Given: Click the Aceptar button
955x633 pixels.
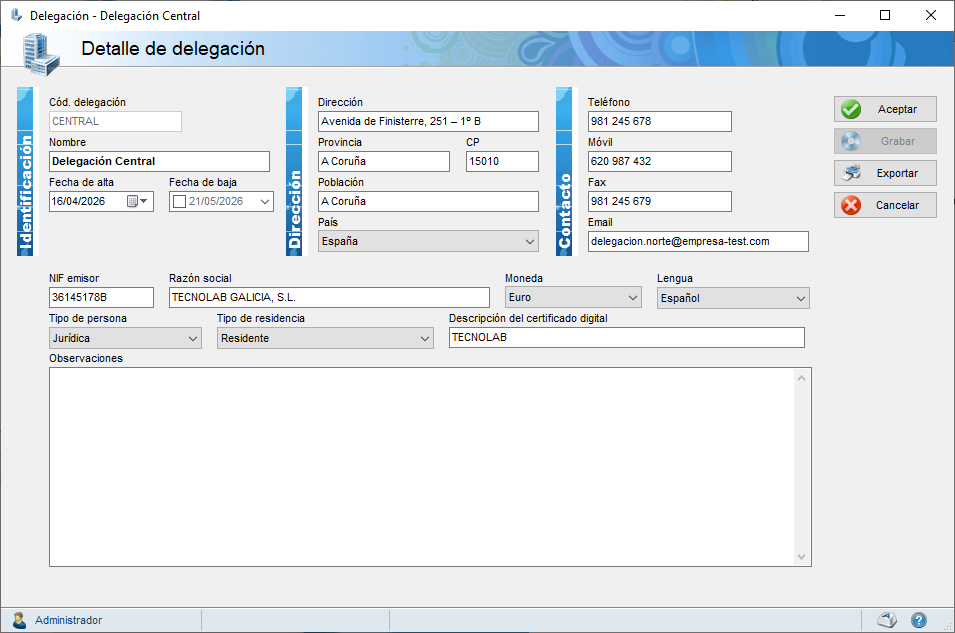Looking at the screenshot, I should tap(885, 109).
